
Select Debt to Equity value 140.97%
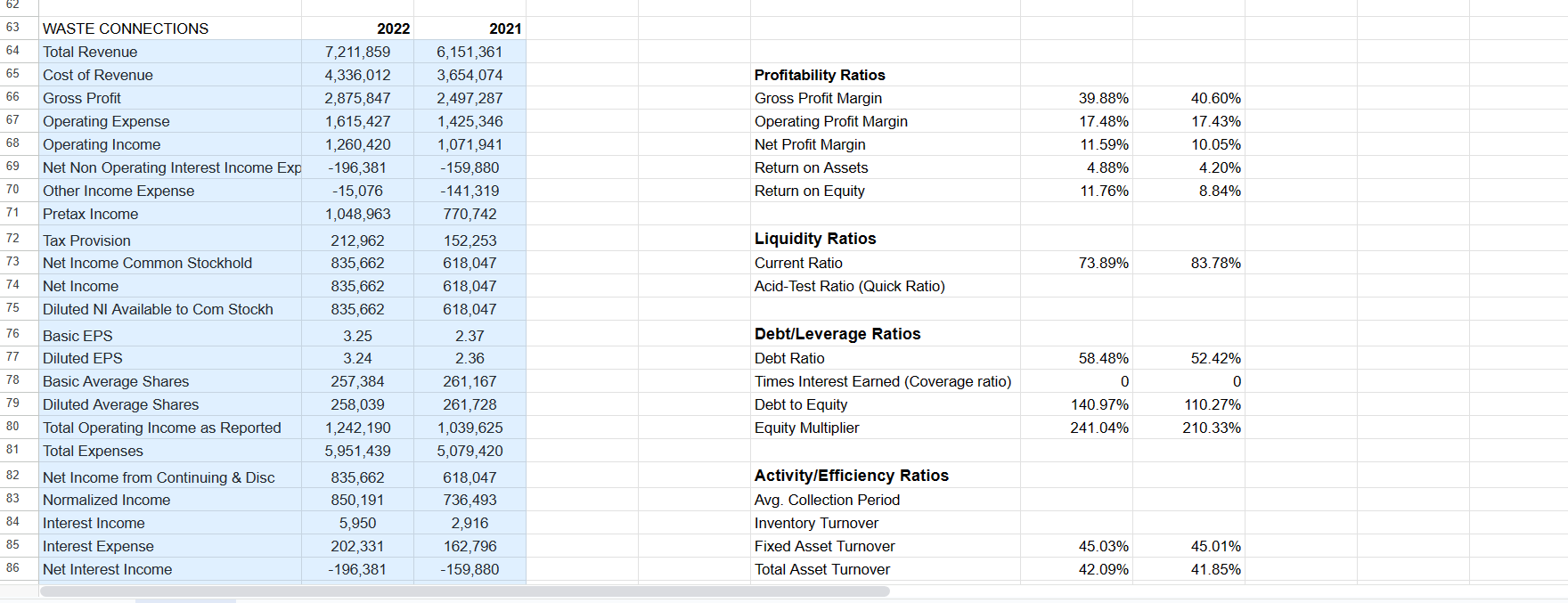coord(1076,404)
